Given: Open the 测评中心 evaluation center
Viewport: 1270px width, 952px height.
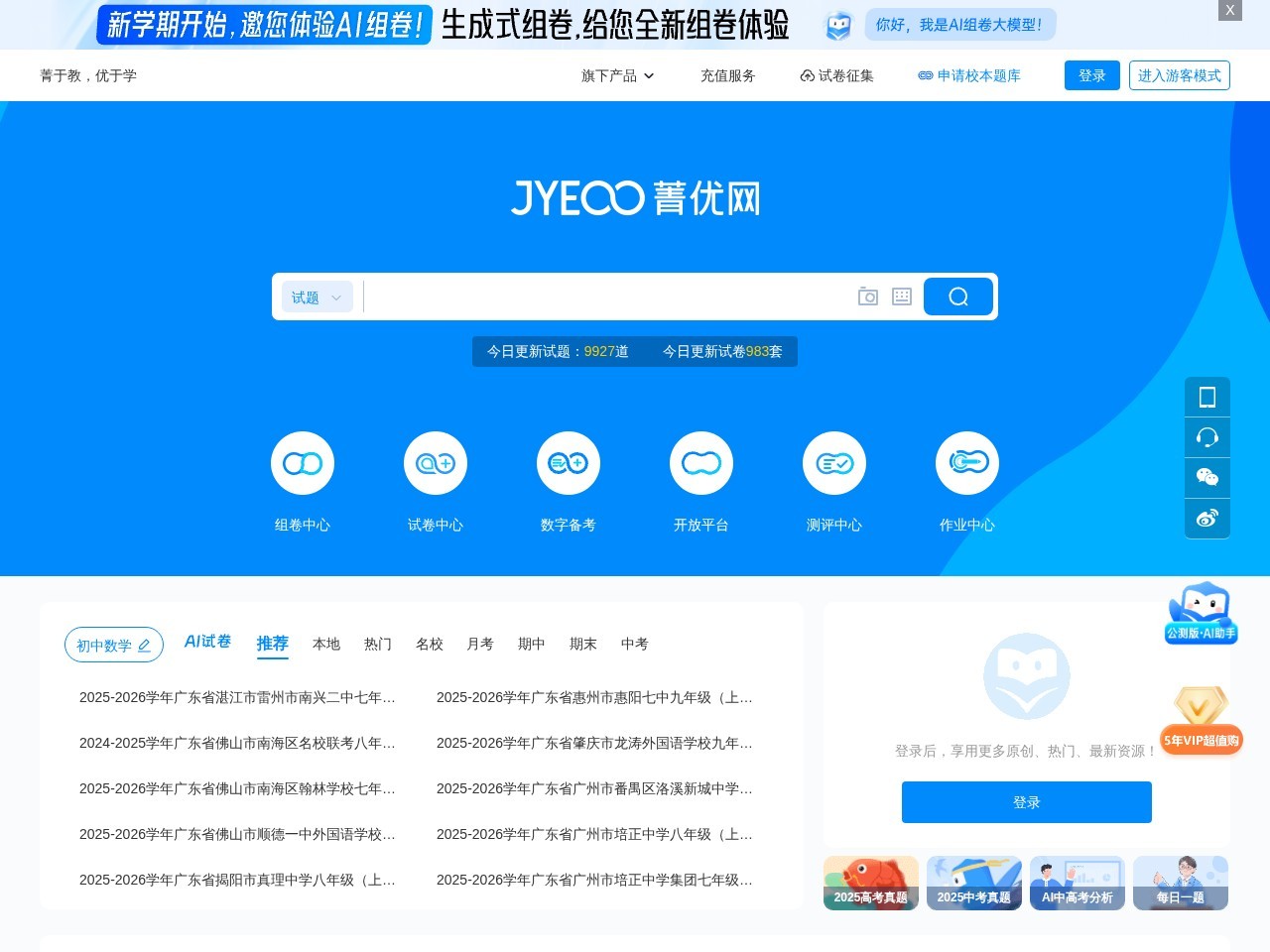Looking at the screenshot, I should (x=833, y=481).
